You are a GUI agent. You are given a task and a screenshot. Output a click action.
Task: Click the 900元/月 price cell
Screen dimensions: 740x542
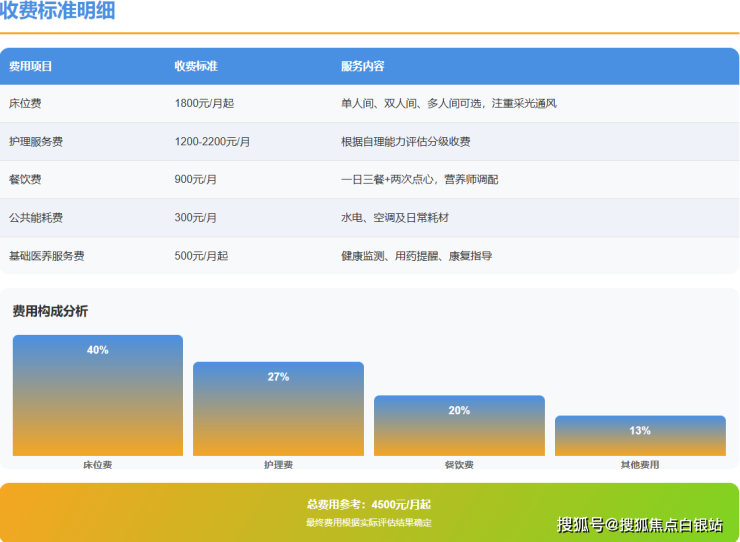(x=196, y=180)
